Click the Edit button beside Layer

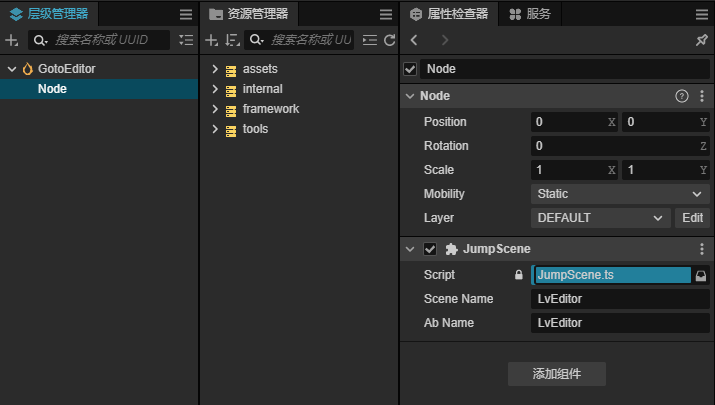(692, 217)
